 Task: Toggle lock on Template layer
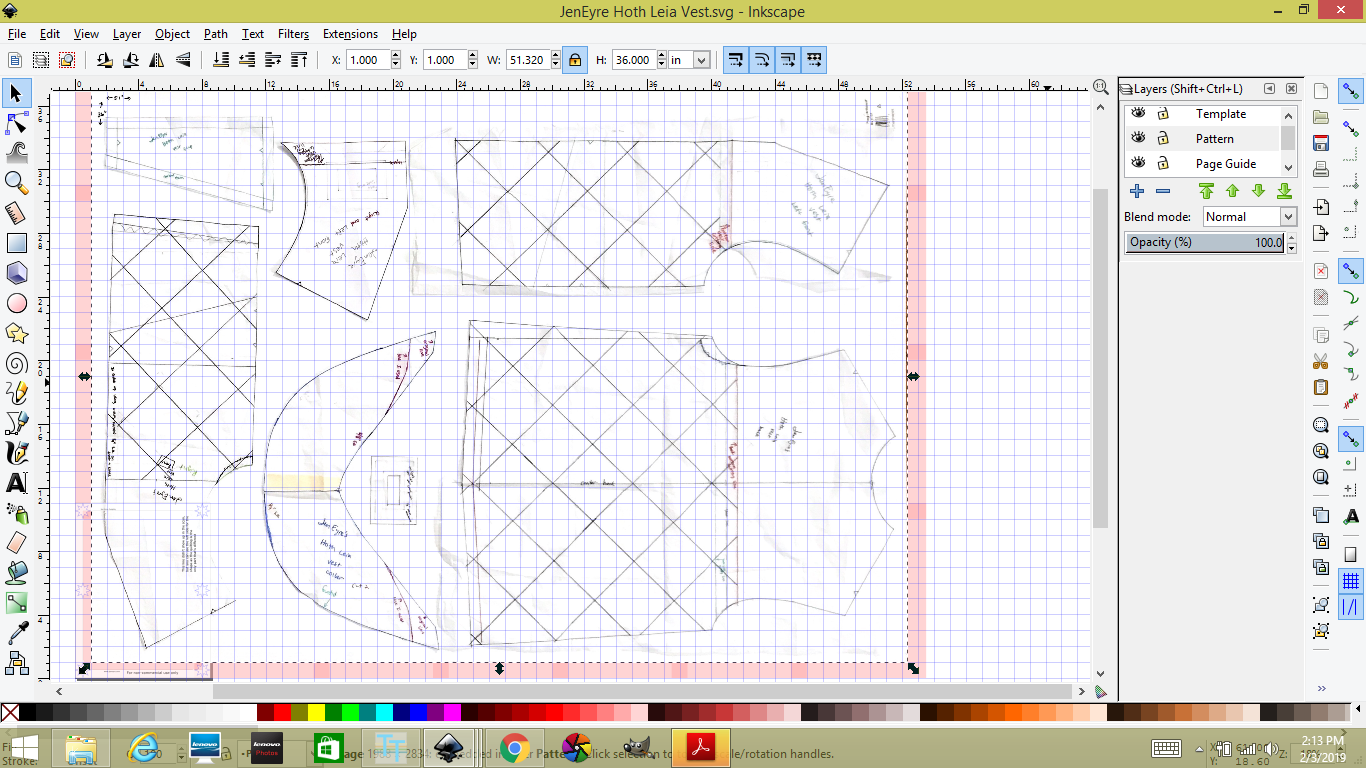(1163, 113)
